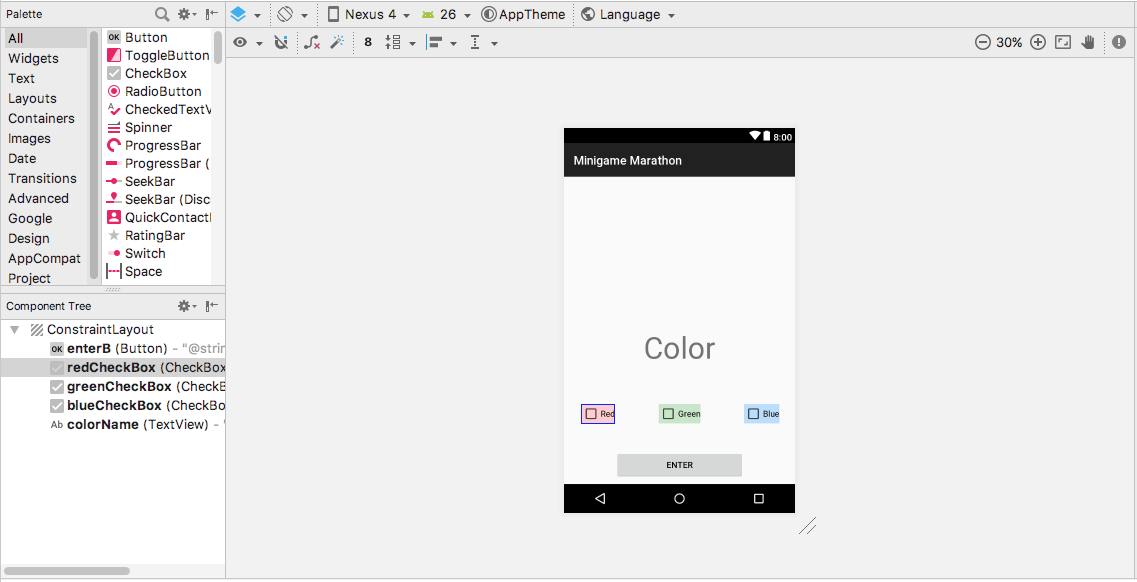Screen dimensions: 1137x582
Task: Open the Nexus 4 device dropdown
Action: point(367,14)
